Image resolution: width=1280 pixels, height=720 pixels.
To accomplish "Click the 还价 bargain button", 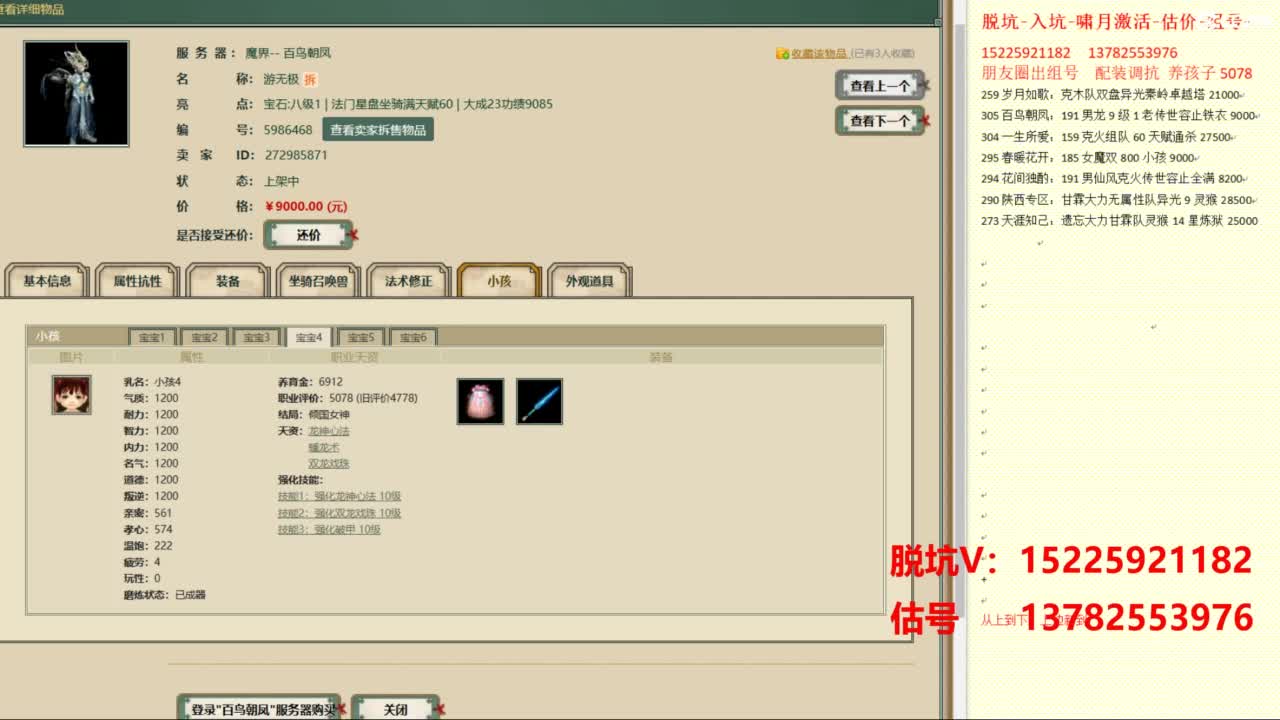I will (309, 236).
